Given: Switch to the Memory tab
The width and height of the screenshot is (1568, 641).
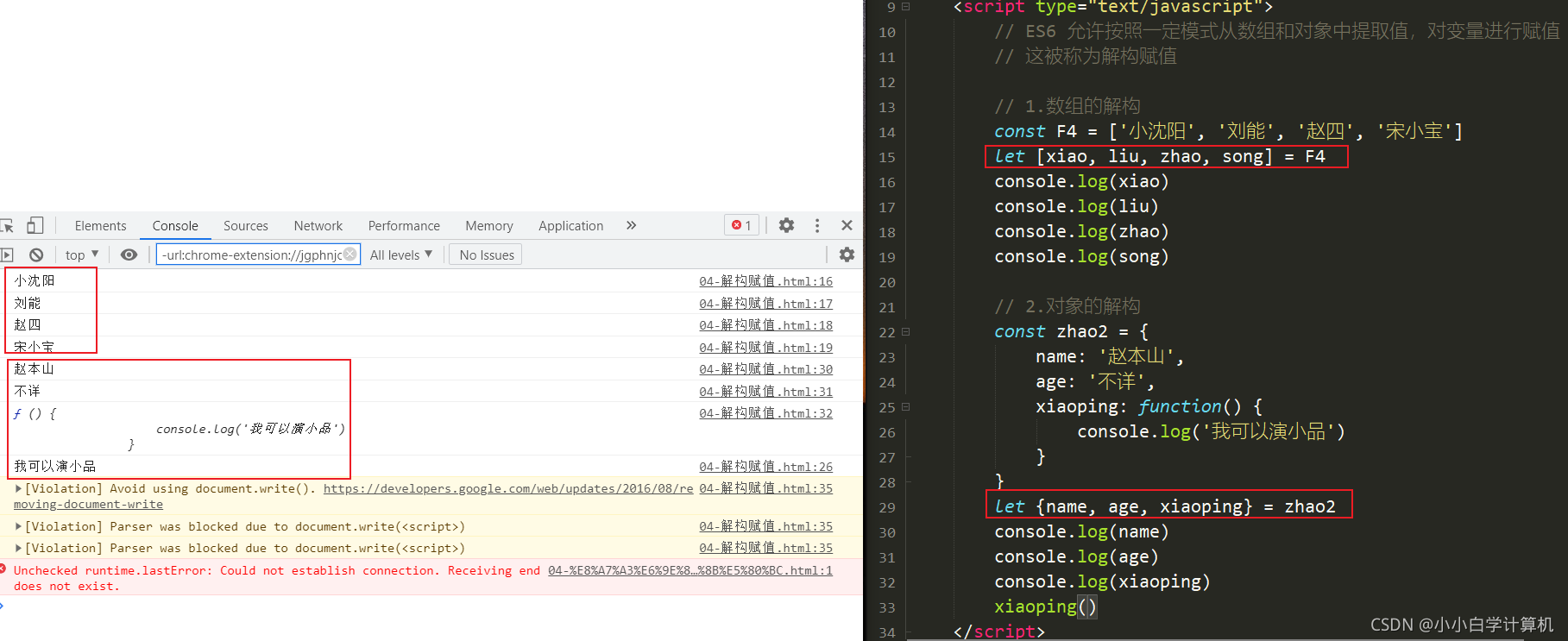Looking at the screenshot, I should click(489, 225).
